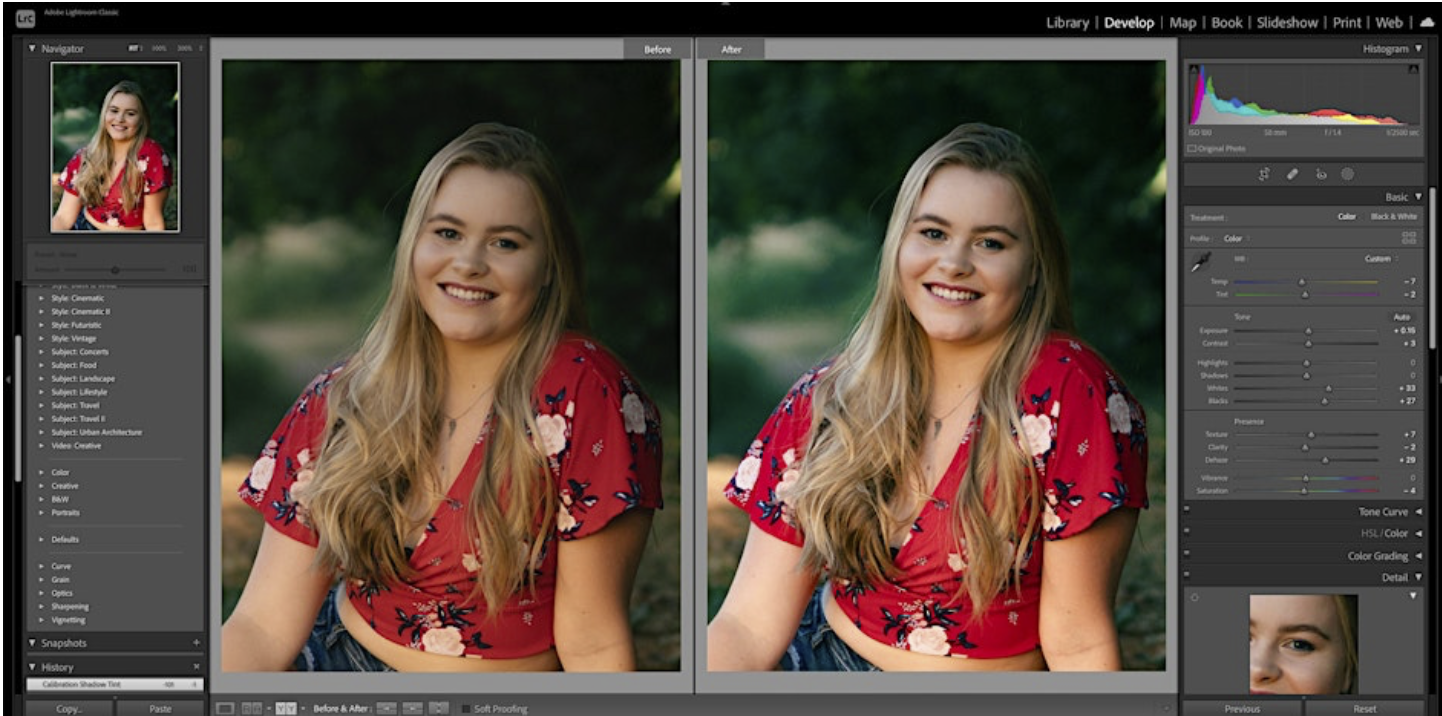Image resolution: width=1442 pixels, height=716 pixels.
Task: Click the Paste button at bottom left
Action: click(x=160, y=707)
